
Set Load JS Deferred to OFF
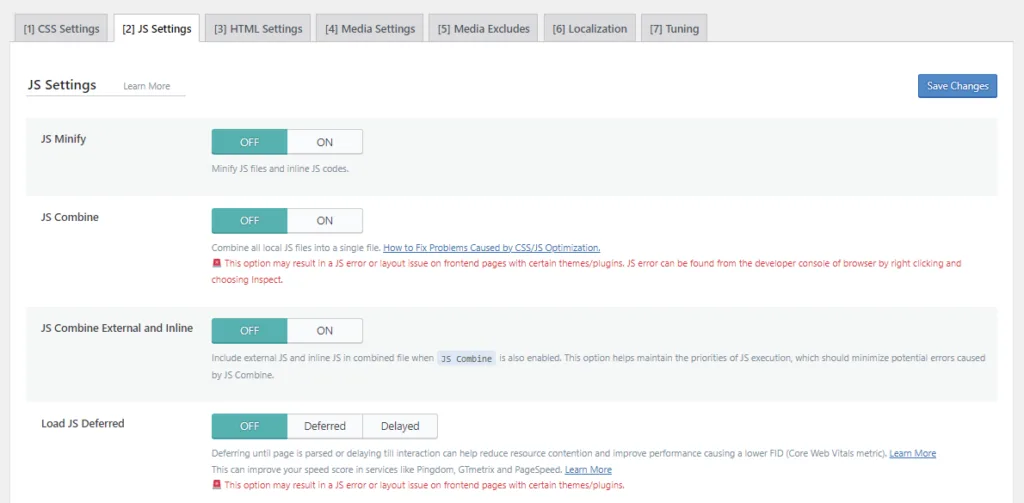point(249,426)
